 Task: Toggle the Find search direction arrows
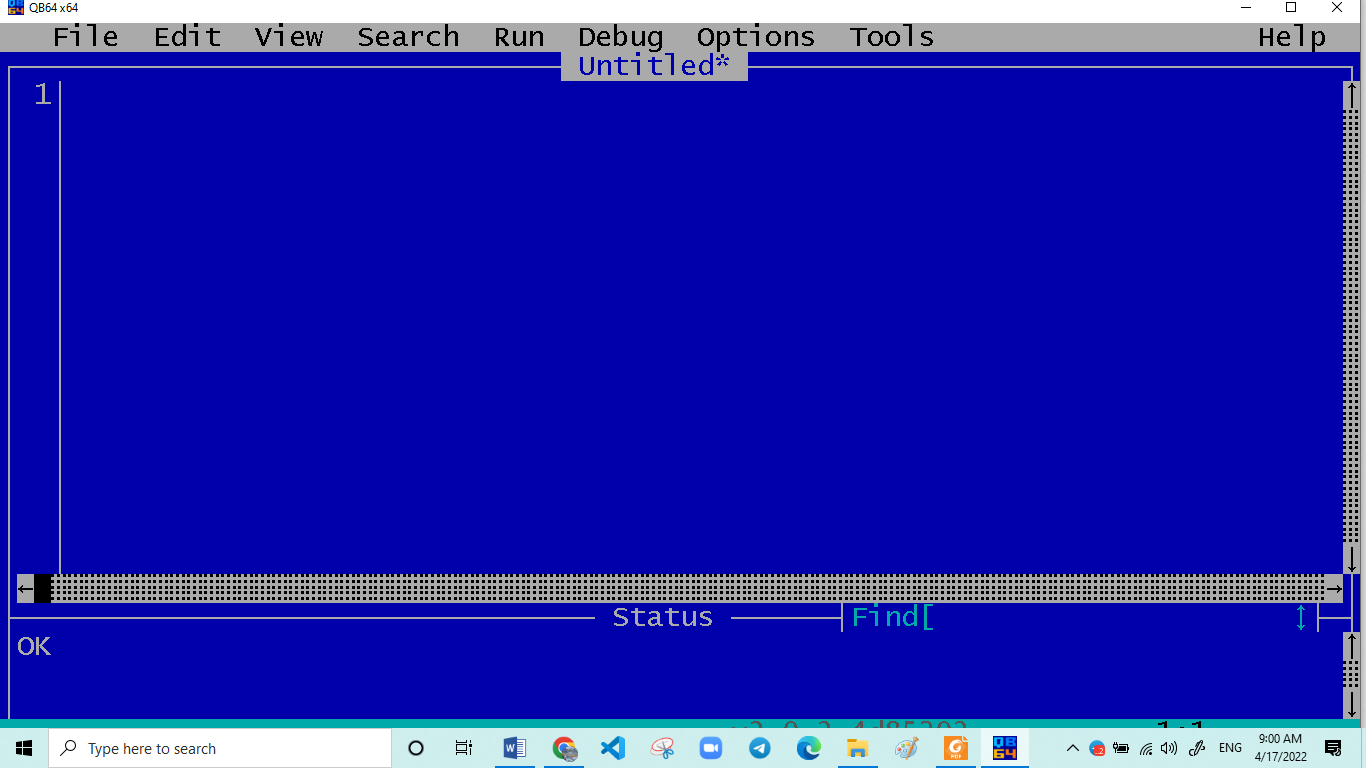point(1300,618)
